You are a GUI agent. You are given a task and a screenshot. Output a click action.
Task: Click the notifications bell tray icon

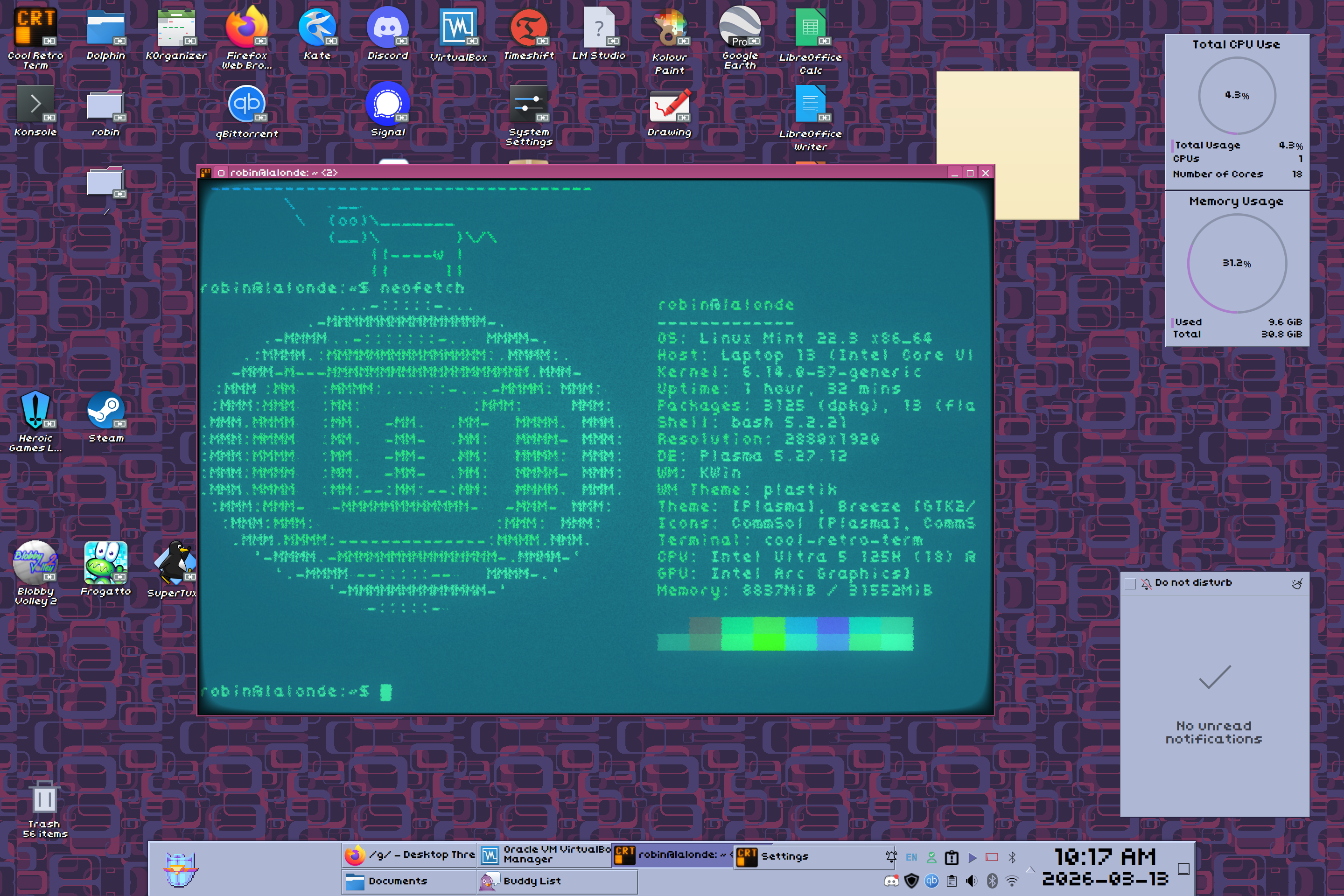(x=891, y=857)
